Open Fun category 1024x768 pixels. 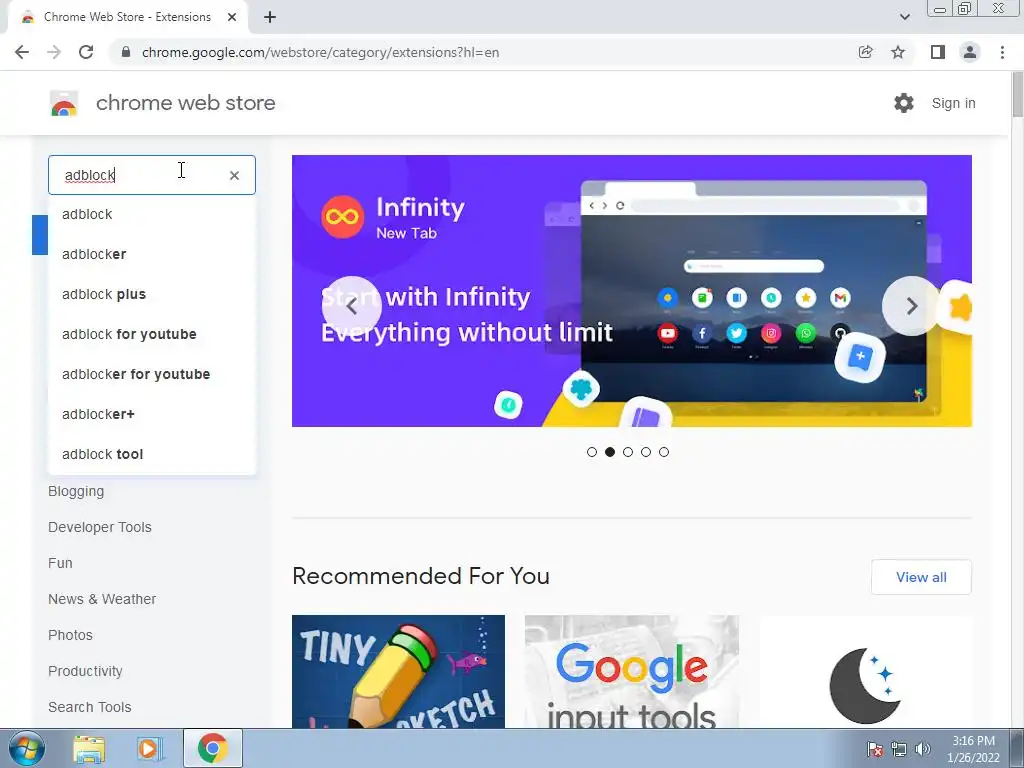60,563
